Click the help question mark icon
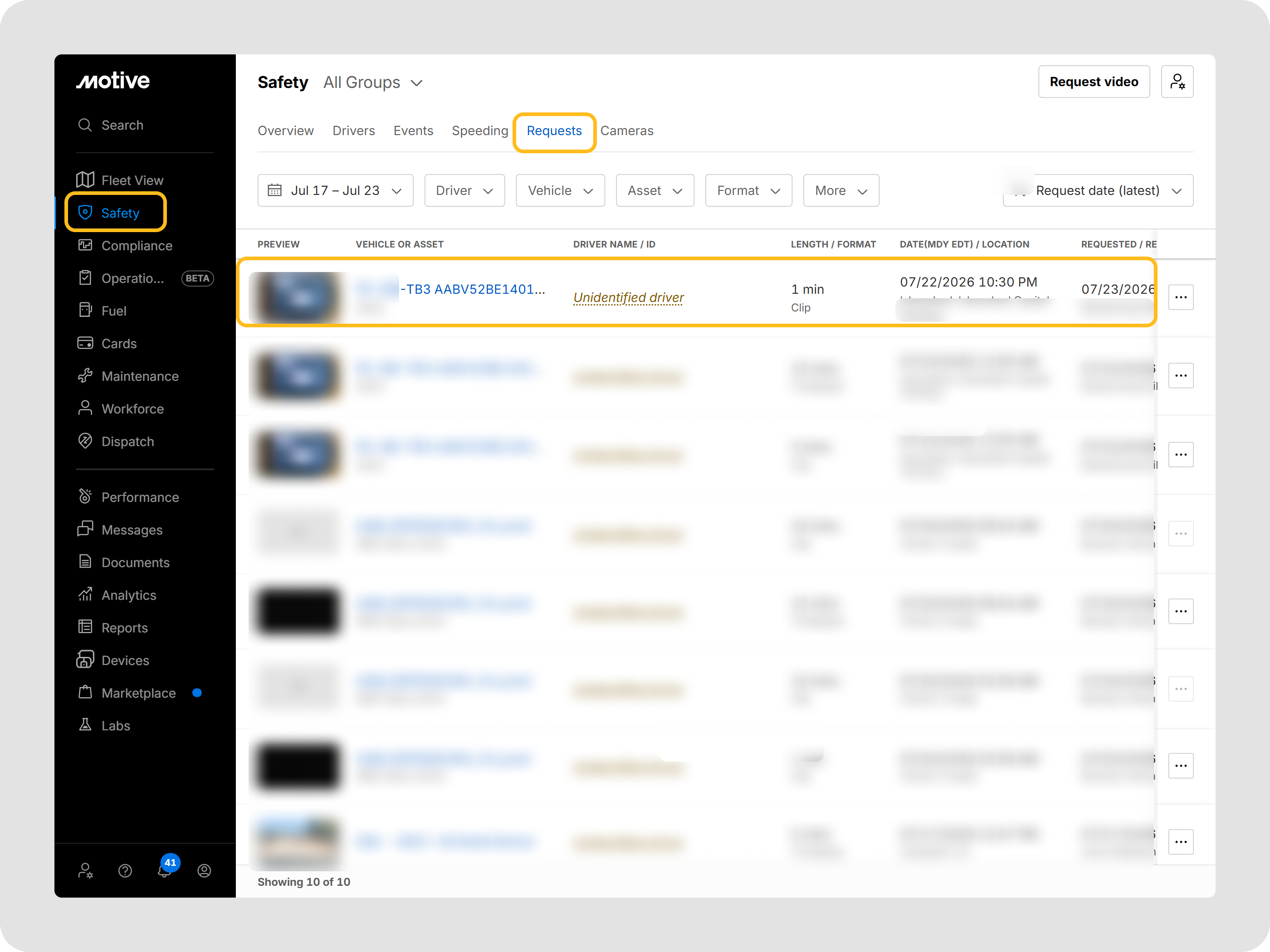The width and height of the screenshot is (1270, 952). tap(125, 871)
